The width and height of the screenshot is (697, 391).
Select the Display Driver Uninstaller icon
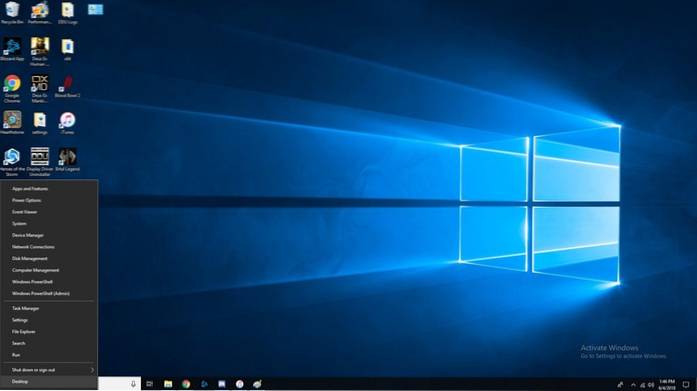click(40, 162)
